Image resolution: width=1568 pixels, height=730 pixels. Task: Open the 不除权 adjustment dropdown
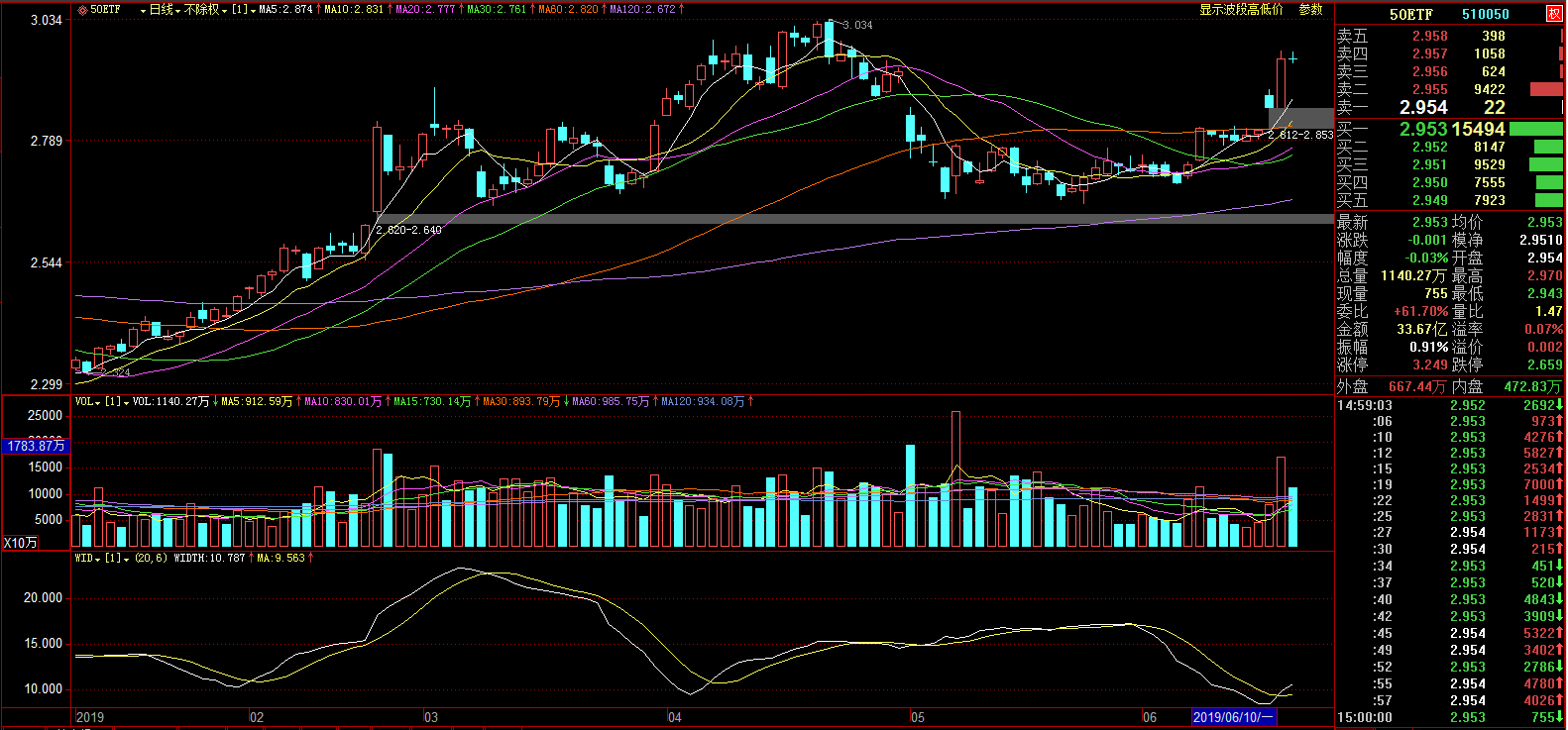tap(206, 10)
